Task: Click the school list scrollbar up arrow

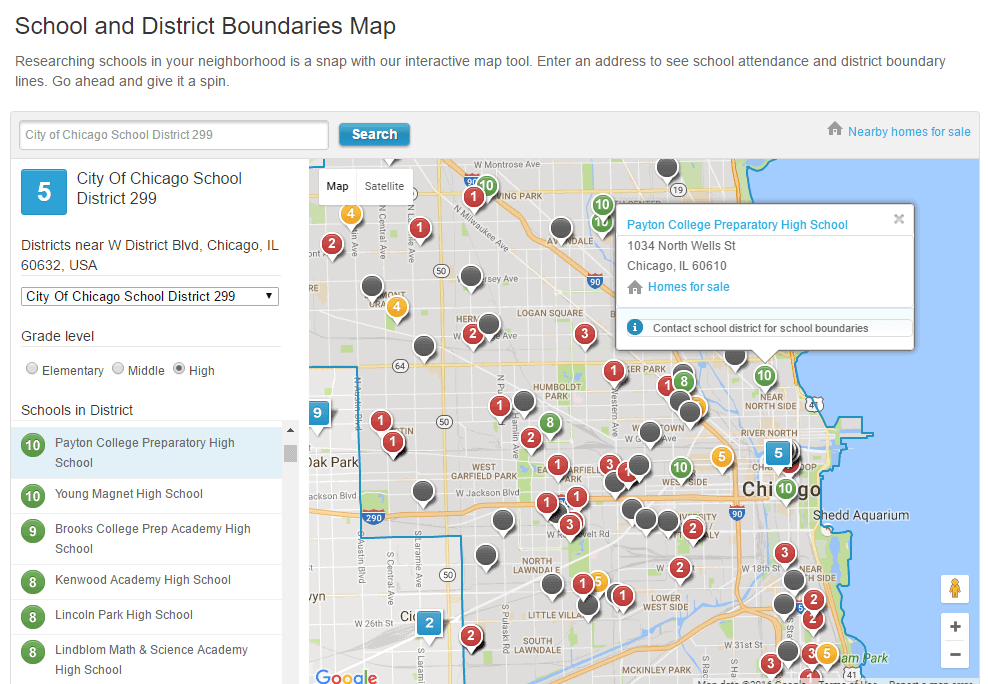Action: [x=291, y=431]
